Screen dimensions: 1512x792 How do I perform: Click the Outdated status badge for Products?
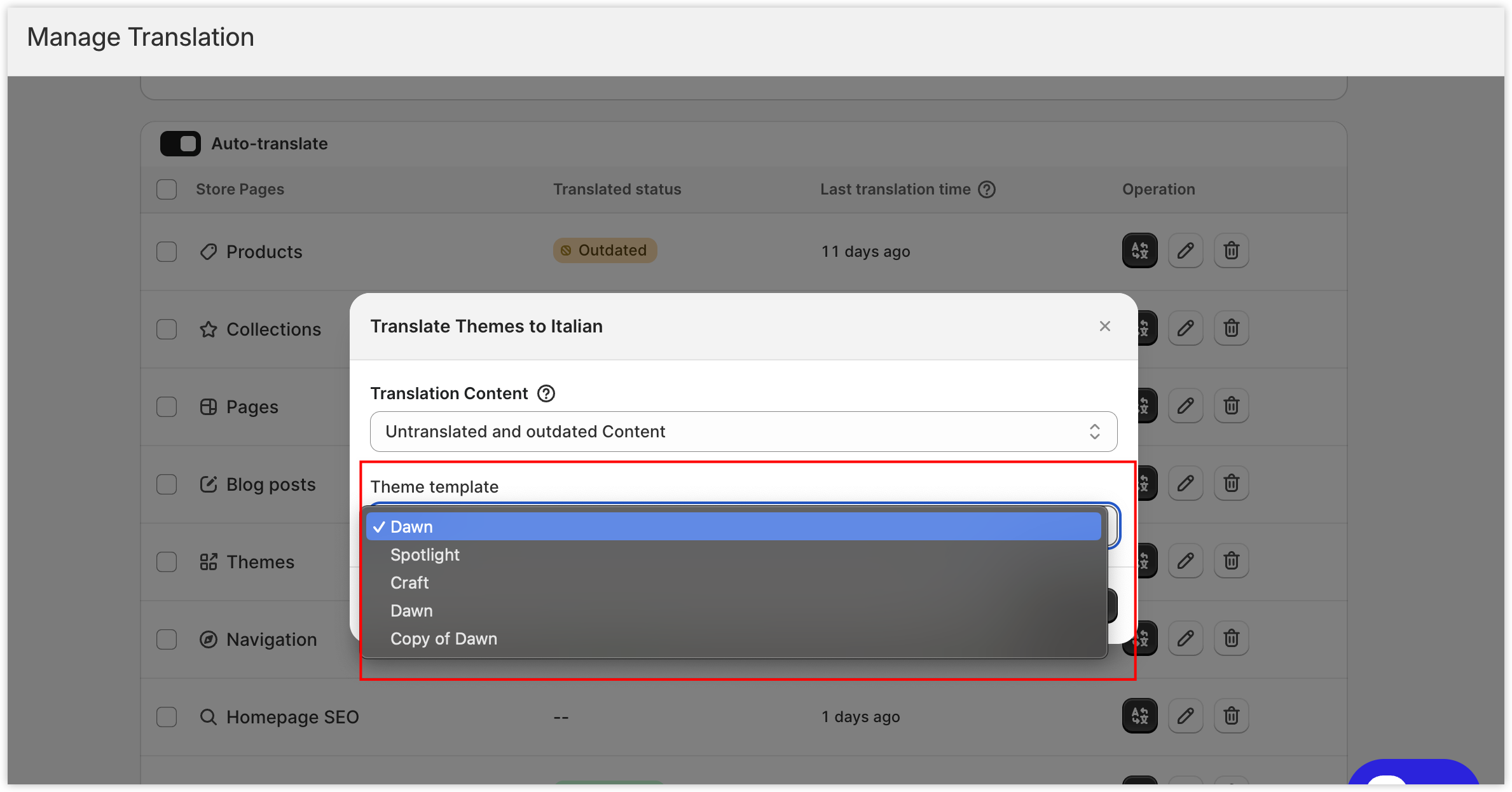pyautogui.click(x=605, y=250)
